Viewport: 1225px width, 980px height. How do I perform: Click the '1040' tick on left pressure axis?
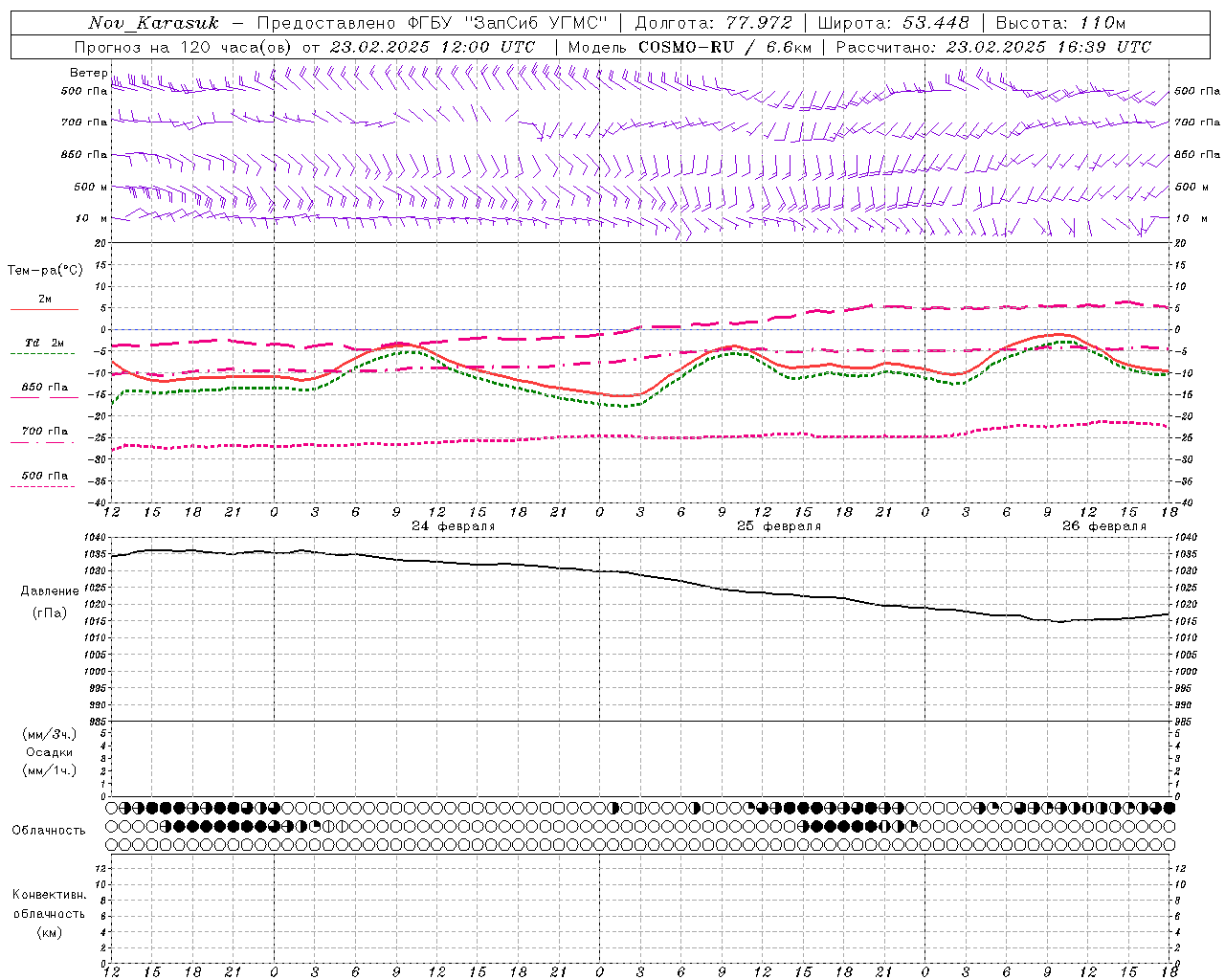pyautogui.click(x=95, y=538)
